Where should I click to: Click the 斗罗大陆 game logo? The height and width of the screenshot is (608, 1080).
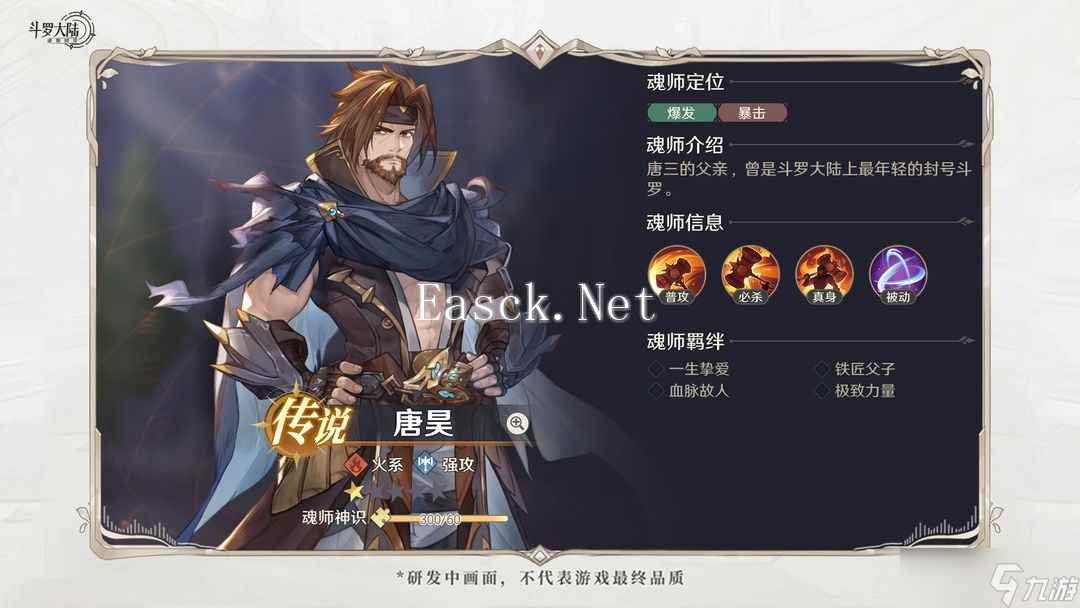click(61, 30)
